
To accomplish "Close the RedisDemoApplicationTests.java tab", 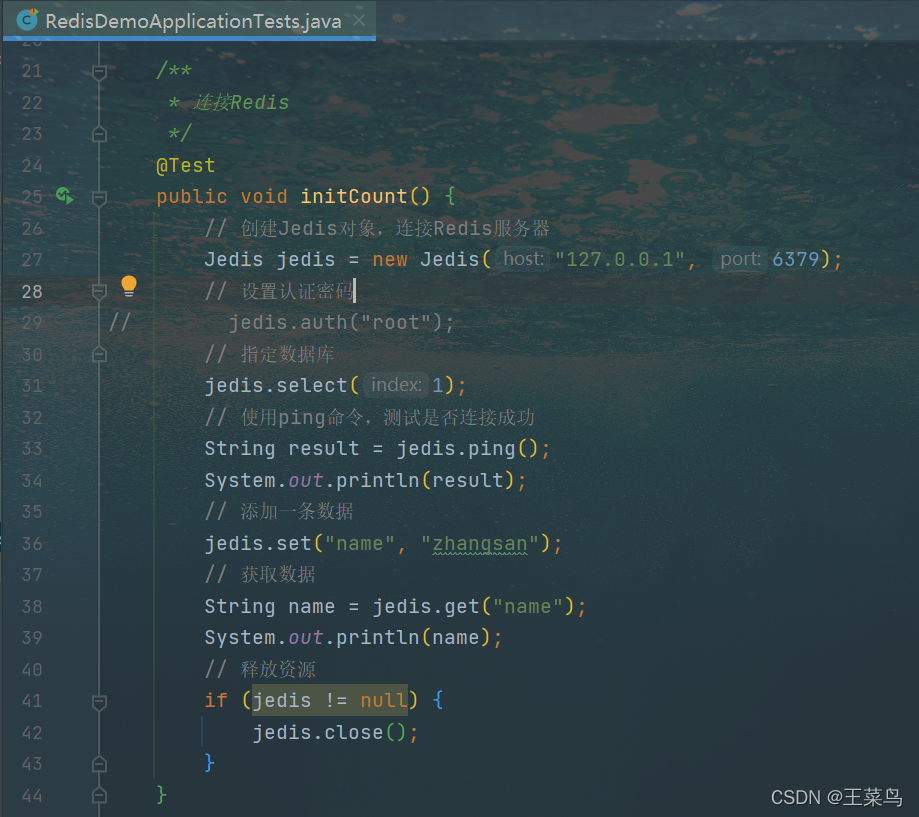I will click(359, 21).
